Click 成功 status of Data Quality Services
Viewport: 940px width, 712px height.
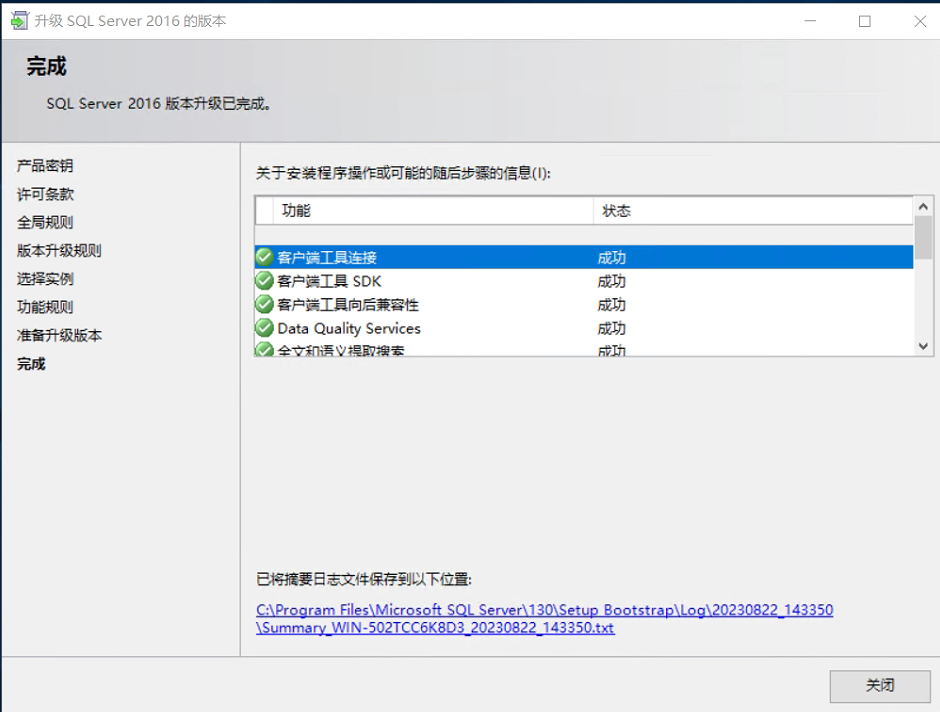(x=611, y=328)
